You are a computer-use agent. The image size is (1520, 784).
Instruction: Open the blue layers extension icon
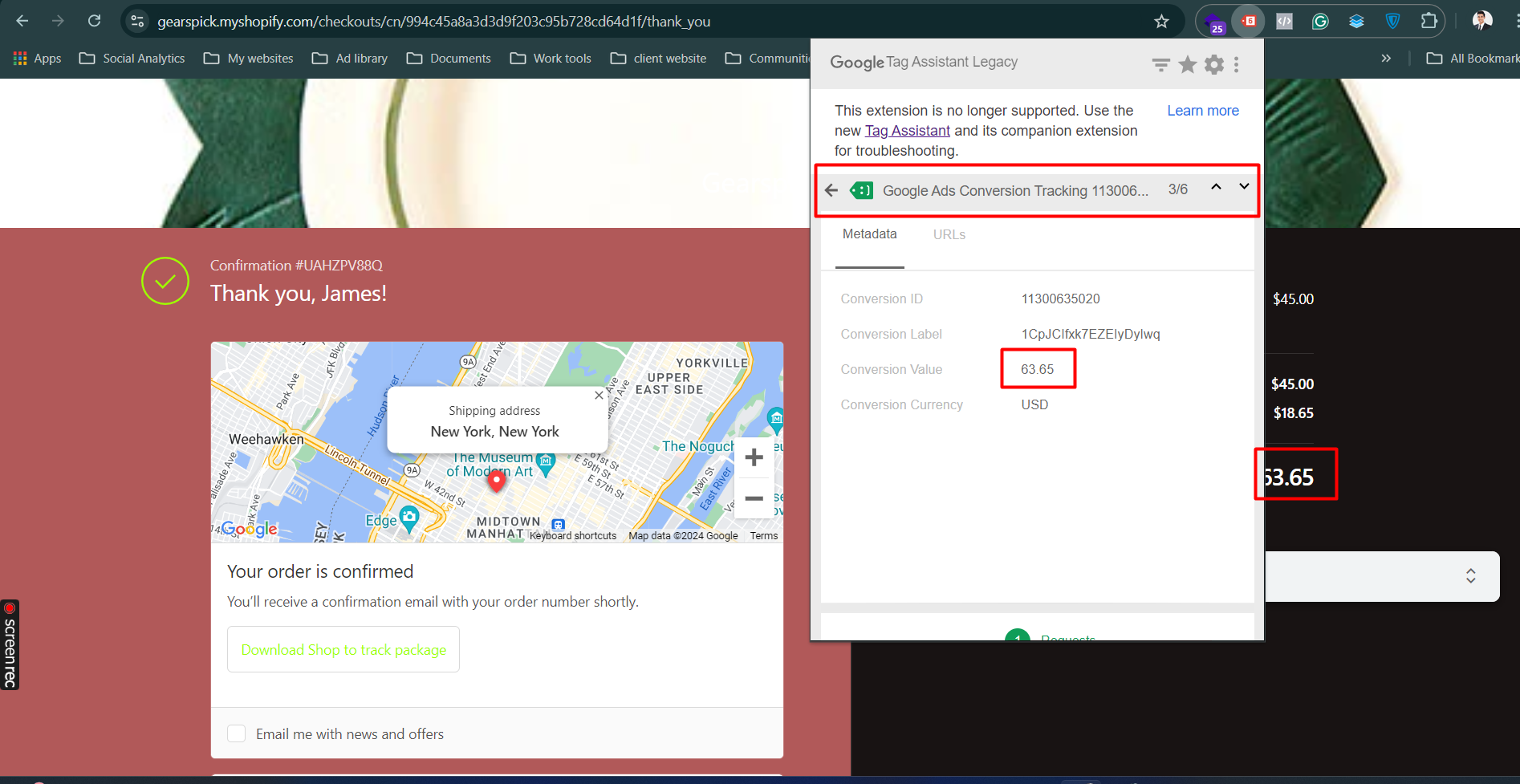(x=1356, y=22)
